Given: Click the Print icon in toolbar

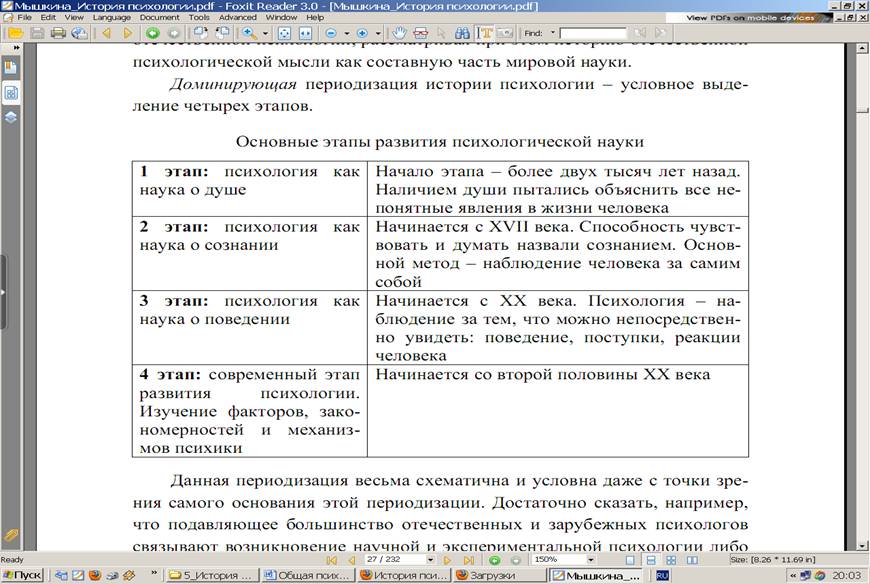Looking at the screenshot, I should pos(58,33).
